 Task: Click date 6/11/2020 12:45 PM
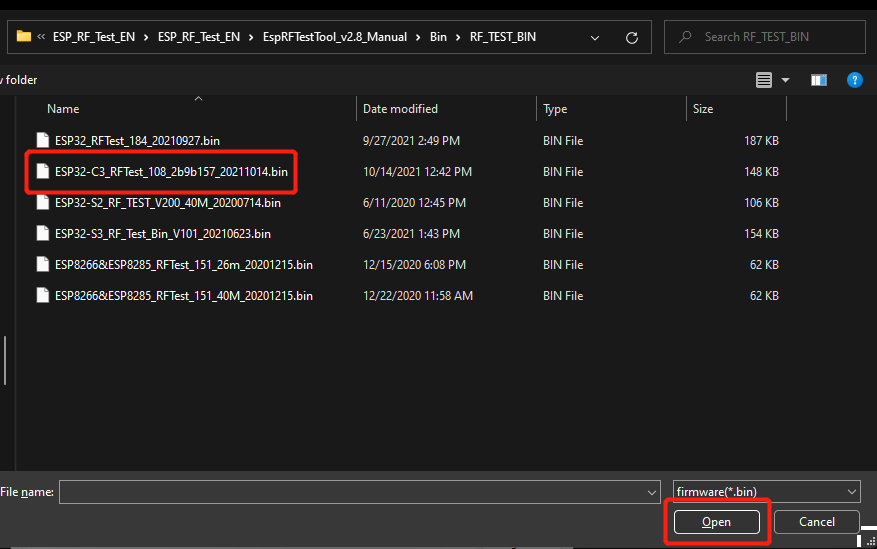pos(414,202)
